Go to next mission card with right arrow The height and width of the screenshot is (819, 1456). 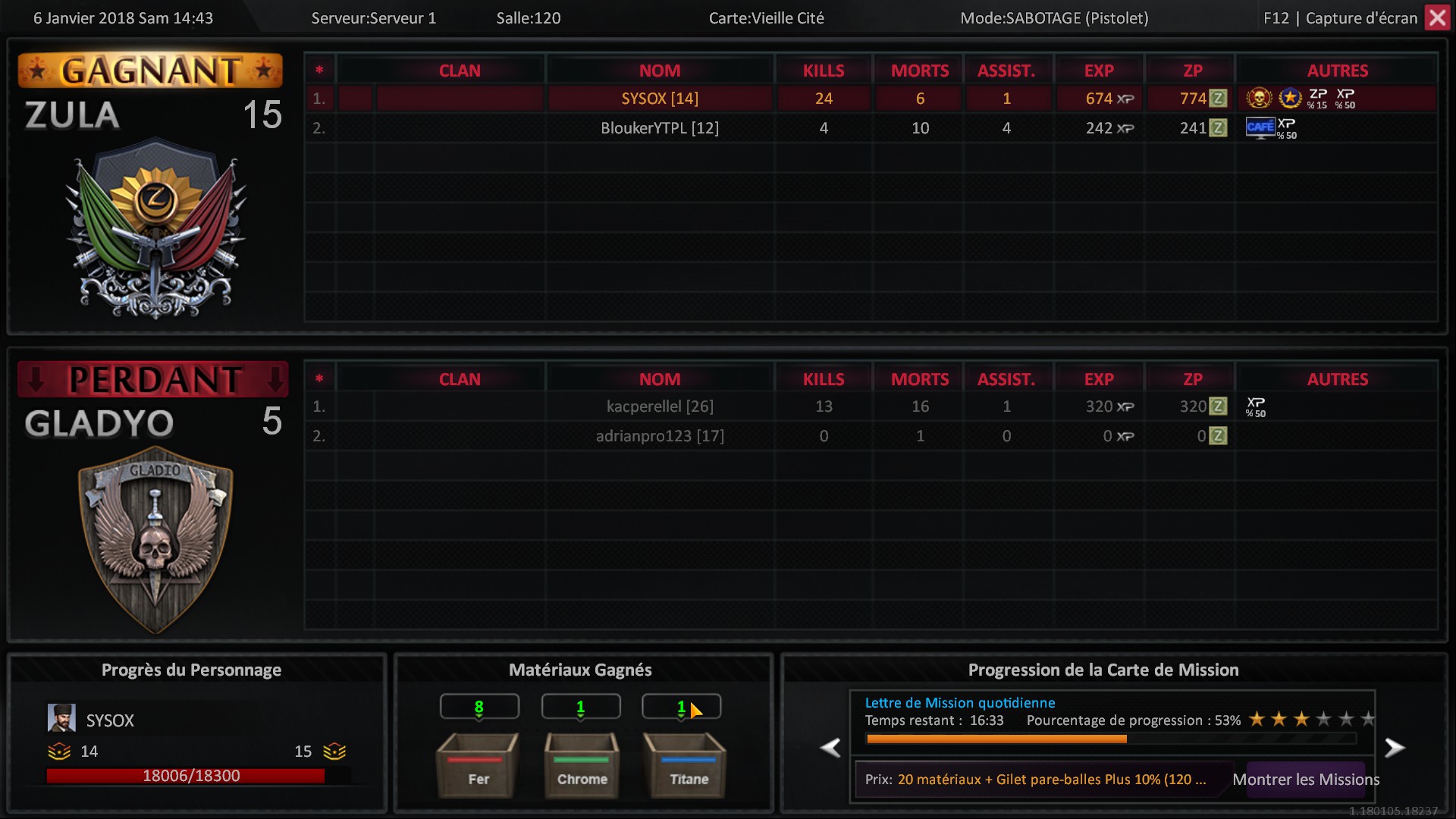click(x=1395, y=748)
